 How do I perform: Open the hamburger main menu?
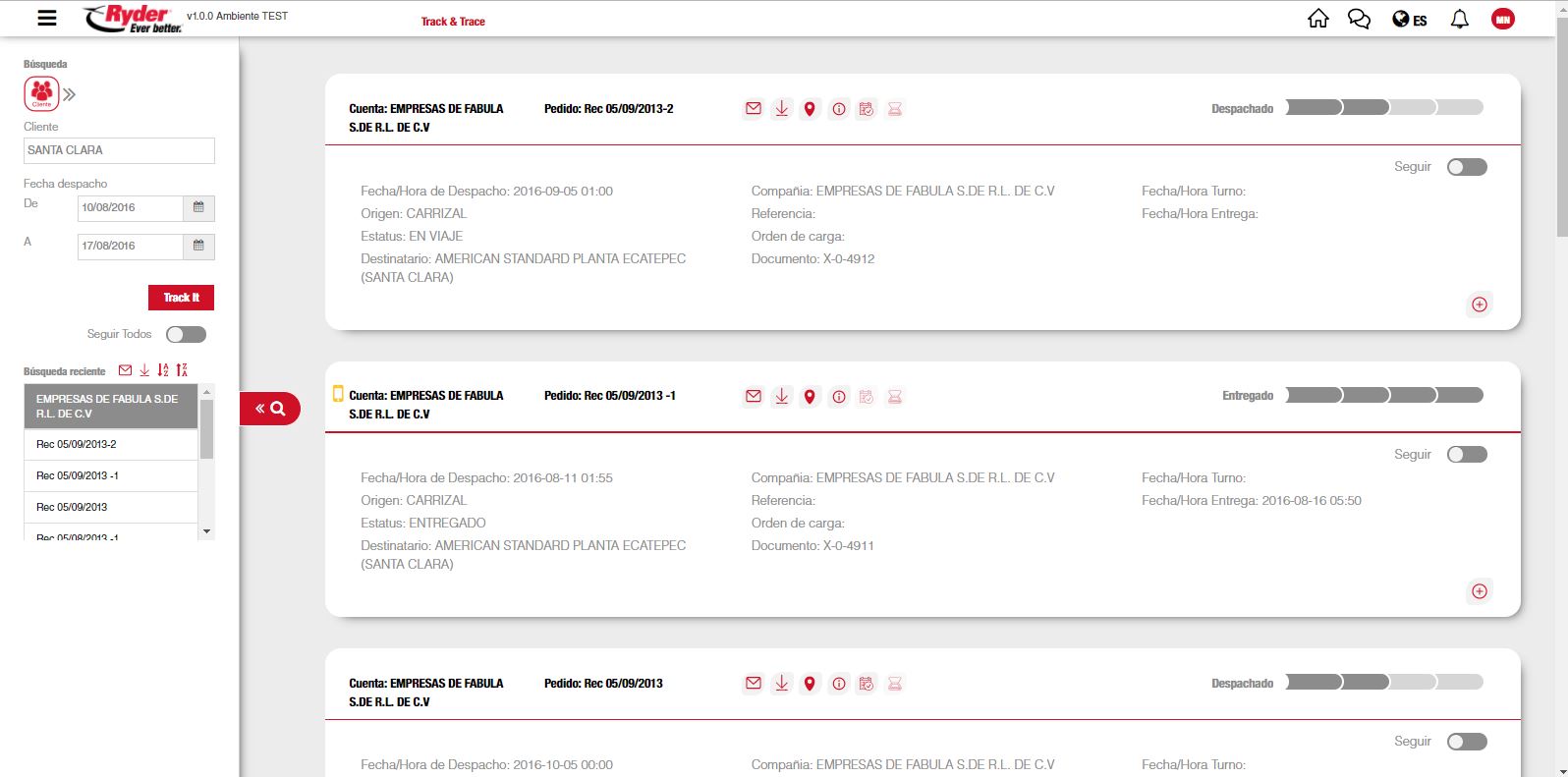[46, 18]
